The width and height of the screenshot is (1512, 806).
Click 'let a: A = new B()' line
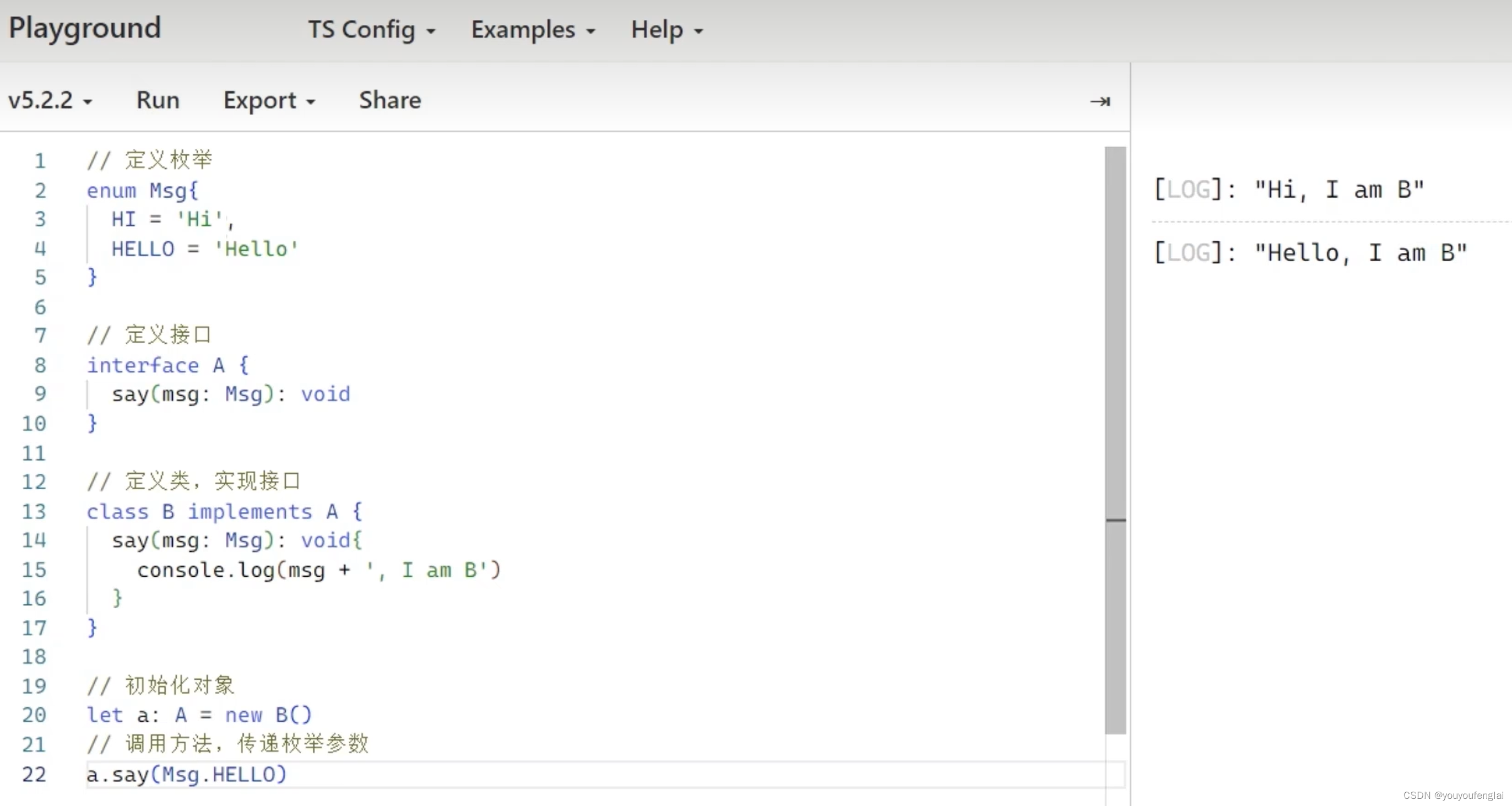tap(199, 715)
